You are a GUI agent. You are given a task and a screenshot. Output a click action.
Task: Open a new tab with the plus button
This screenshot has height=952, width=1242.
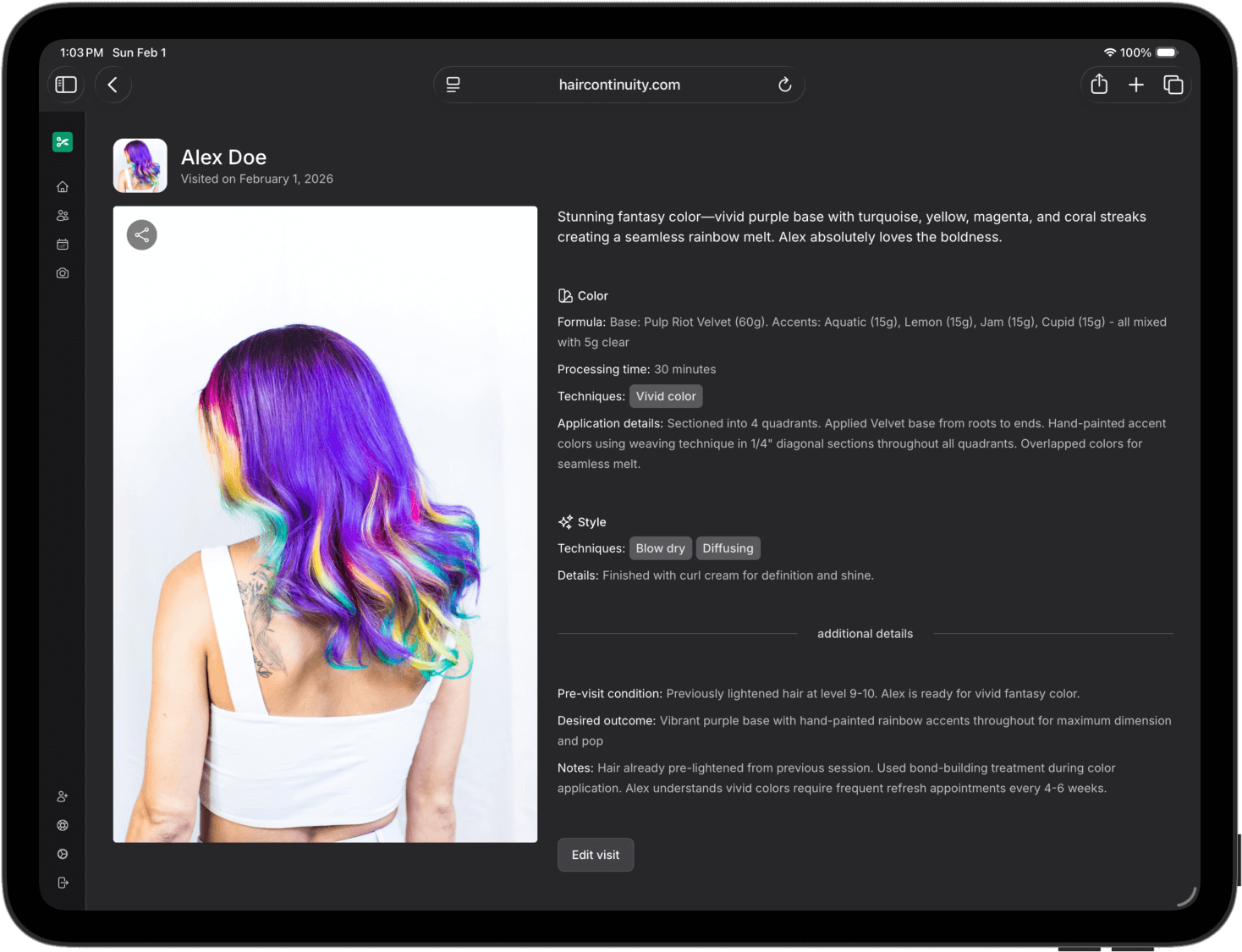(1136, 85)
